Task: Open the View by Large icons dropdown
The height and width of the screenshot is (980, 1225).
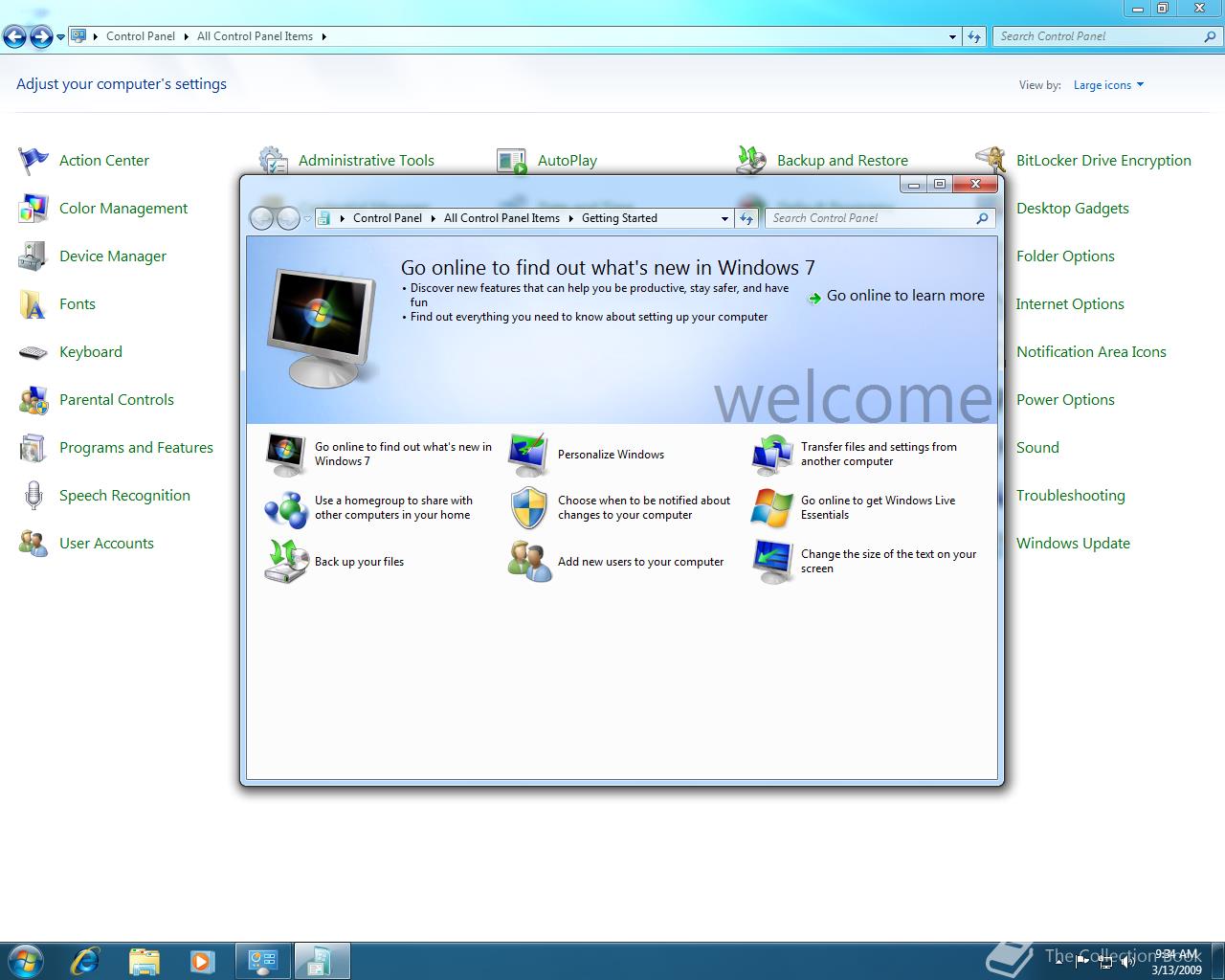Action: [x=1108, y=85]
